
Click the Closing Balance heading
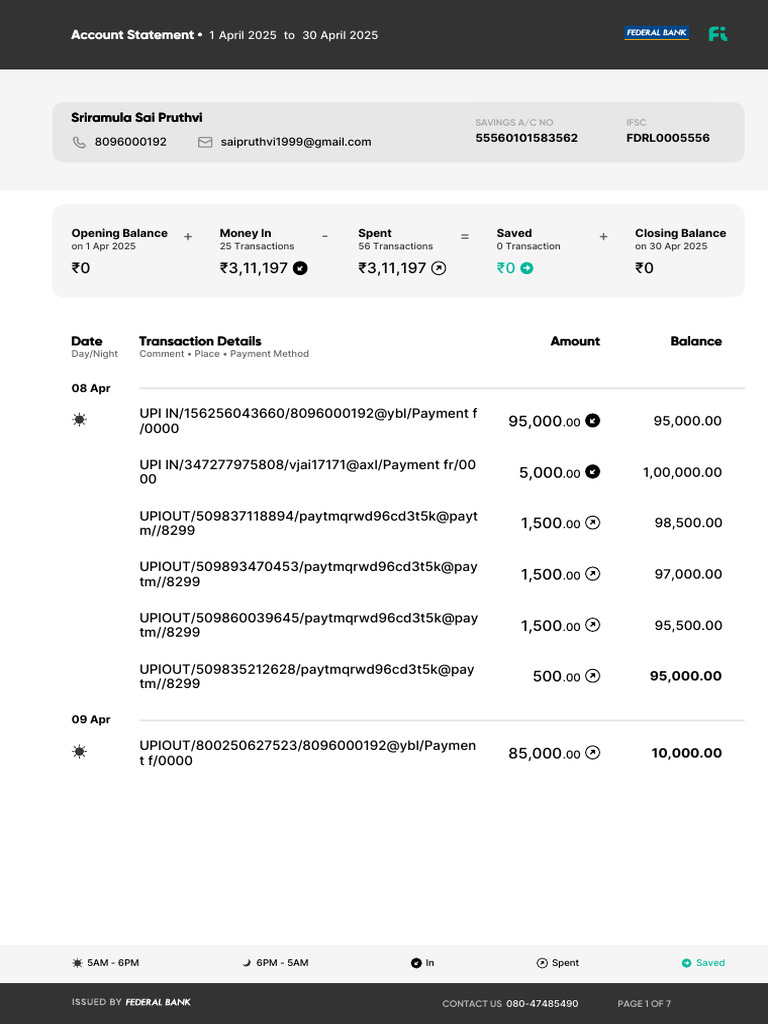click(680, 233)
